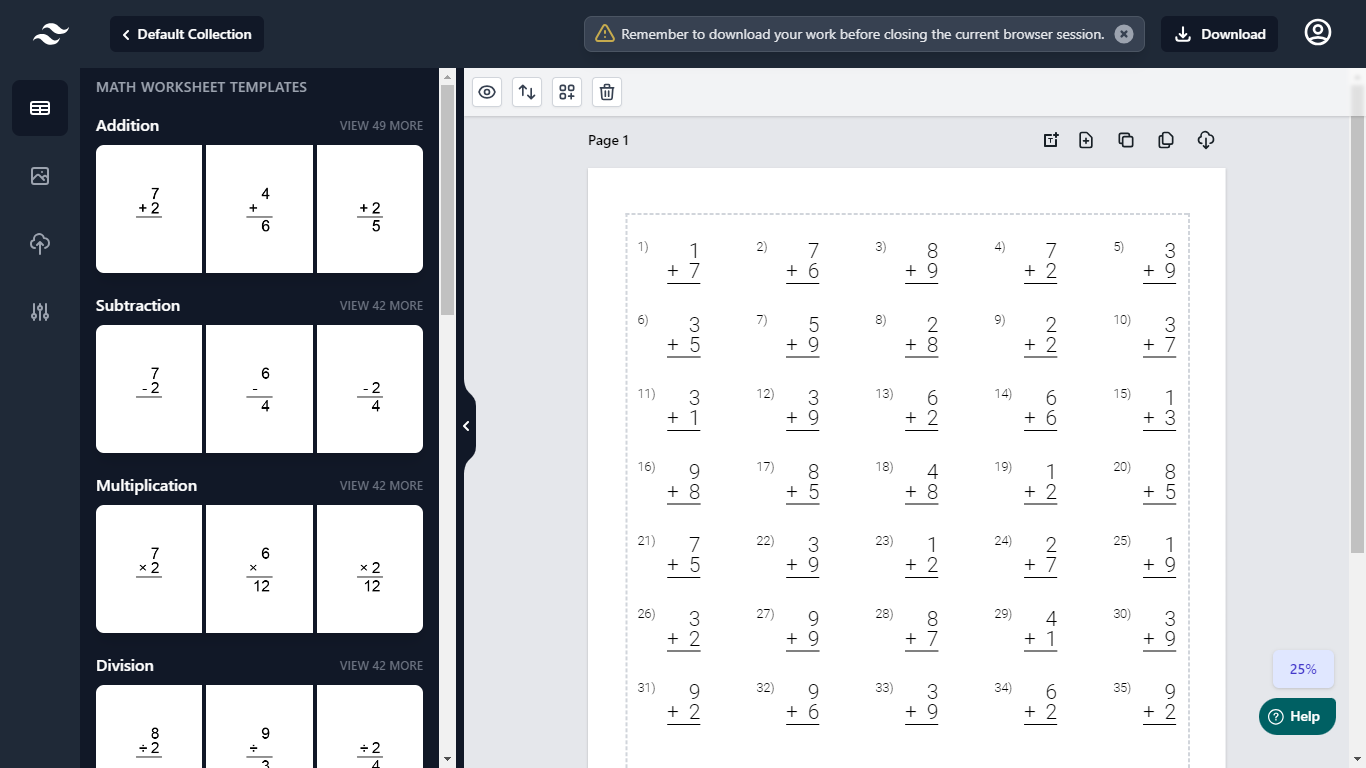Image resolution: width=1366 pixels, height=768 pixels.
Task: Open the cloud upload panel
Action: pos(40,244)
